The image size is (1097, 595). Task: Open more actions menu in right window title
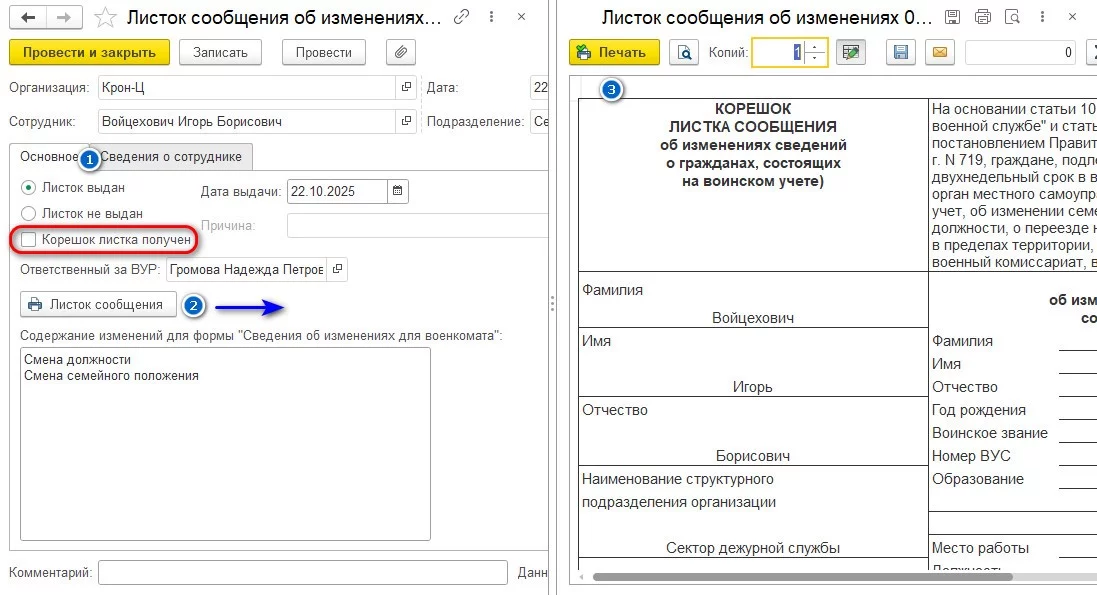point(1042,17)
